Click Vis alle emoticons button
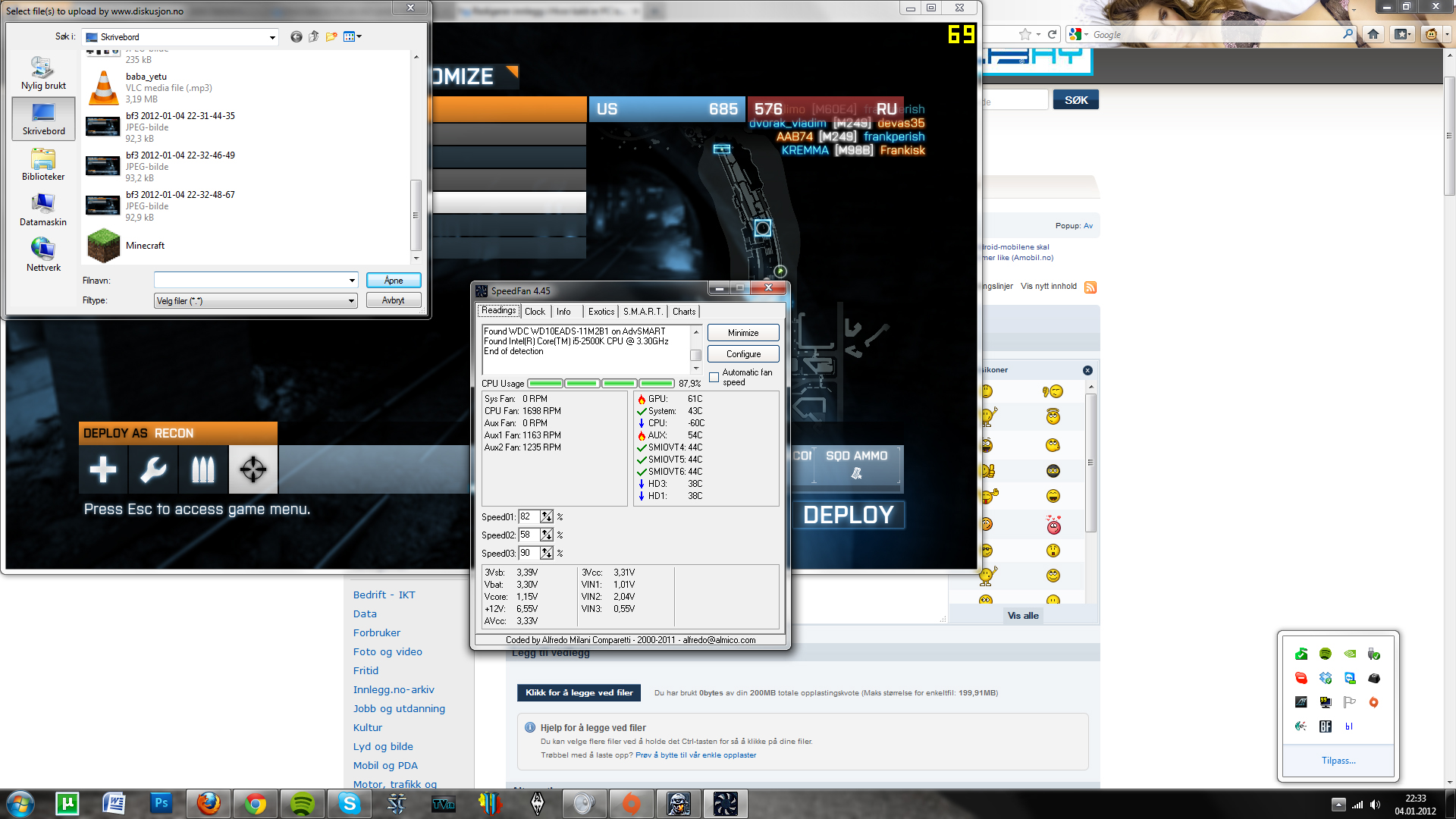Screen dimensions: 1456x819 1023,616
